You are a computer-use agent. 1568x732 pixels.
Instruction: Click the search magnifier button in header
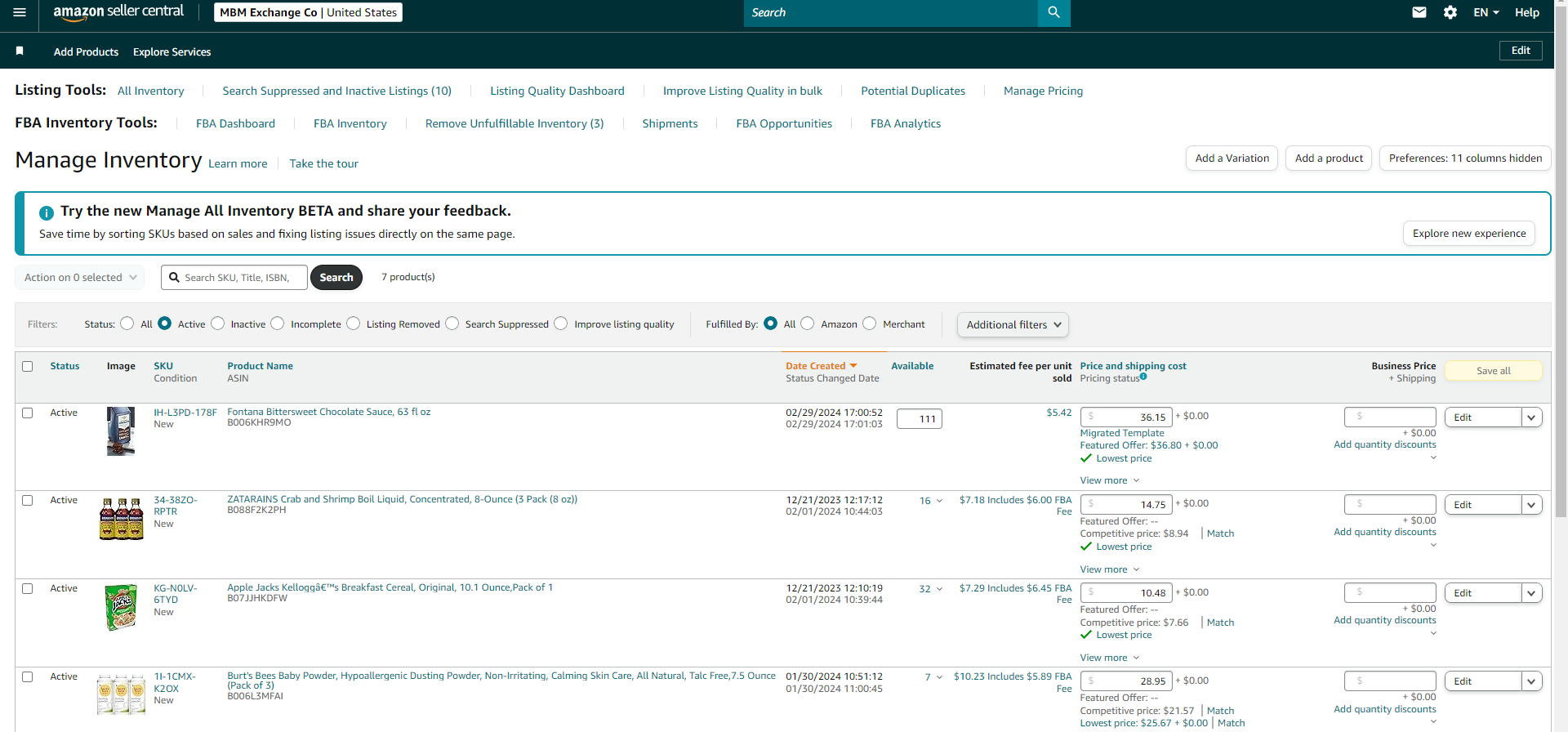[x=1053, y=12]
